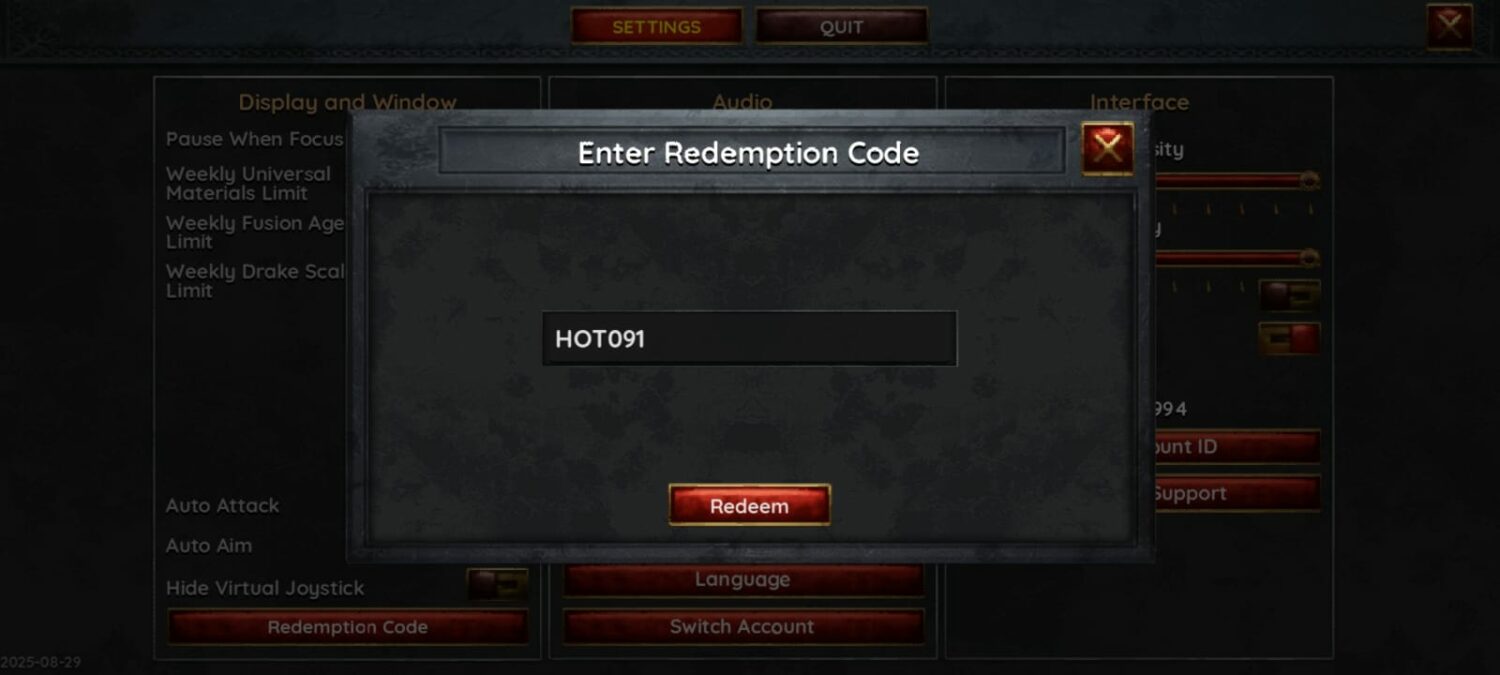1500x675 pixels.
Task: Toggle the lower red Interface switch
Action: (x=1289, y=339)
